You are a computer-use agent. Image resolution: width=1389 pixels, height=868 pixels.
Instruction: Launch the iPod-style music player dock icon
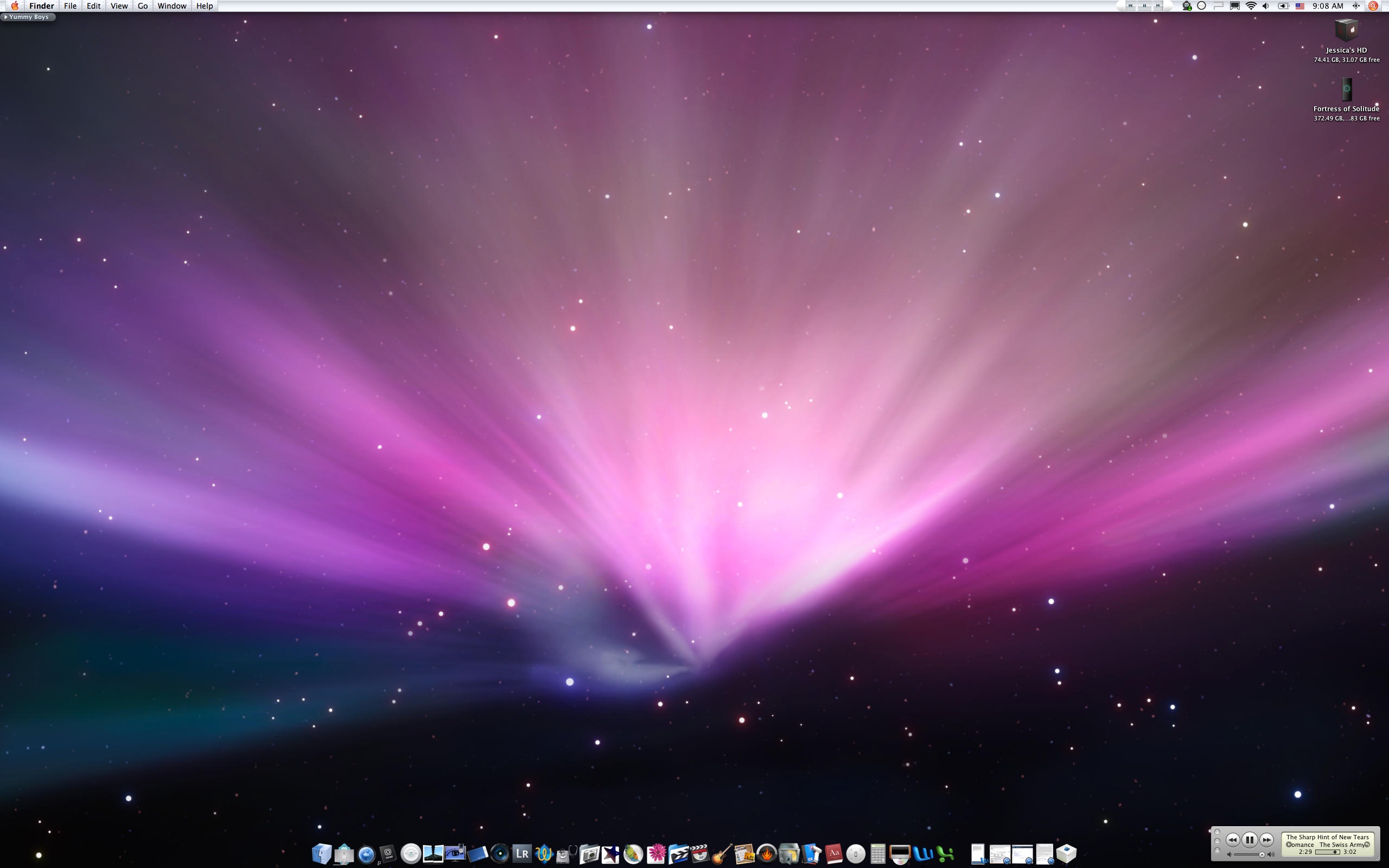click(411, 854)
